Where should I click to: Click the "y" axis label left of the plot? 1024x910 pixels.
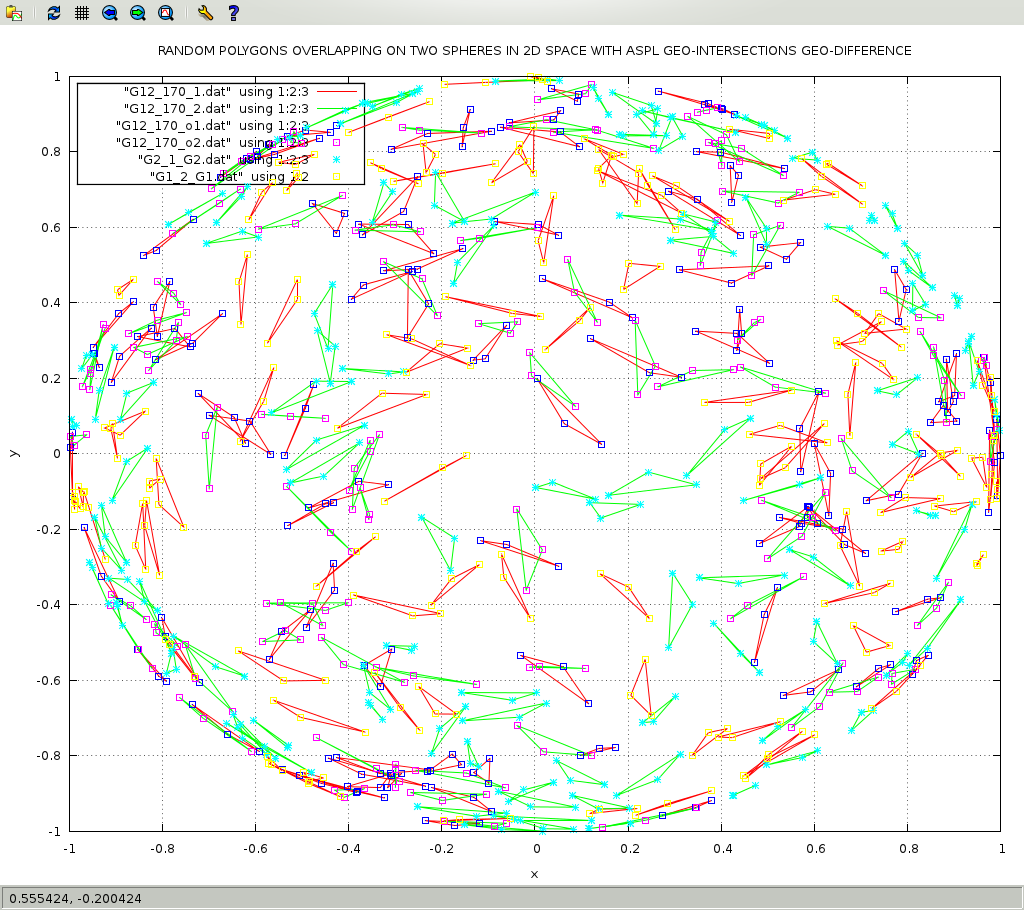point(13,453)
